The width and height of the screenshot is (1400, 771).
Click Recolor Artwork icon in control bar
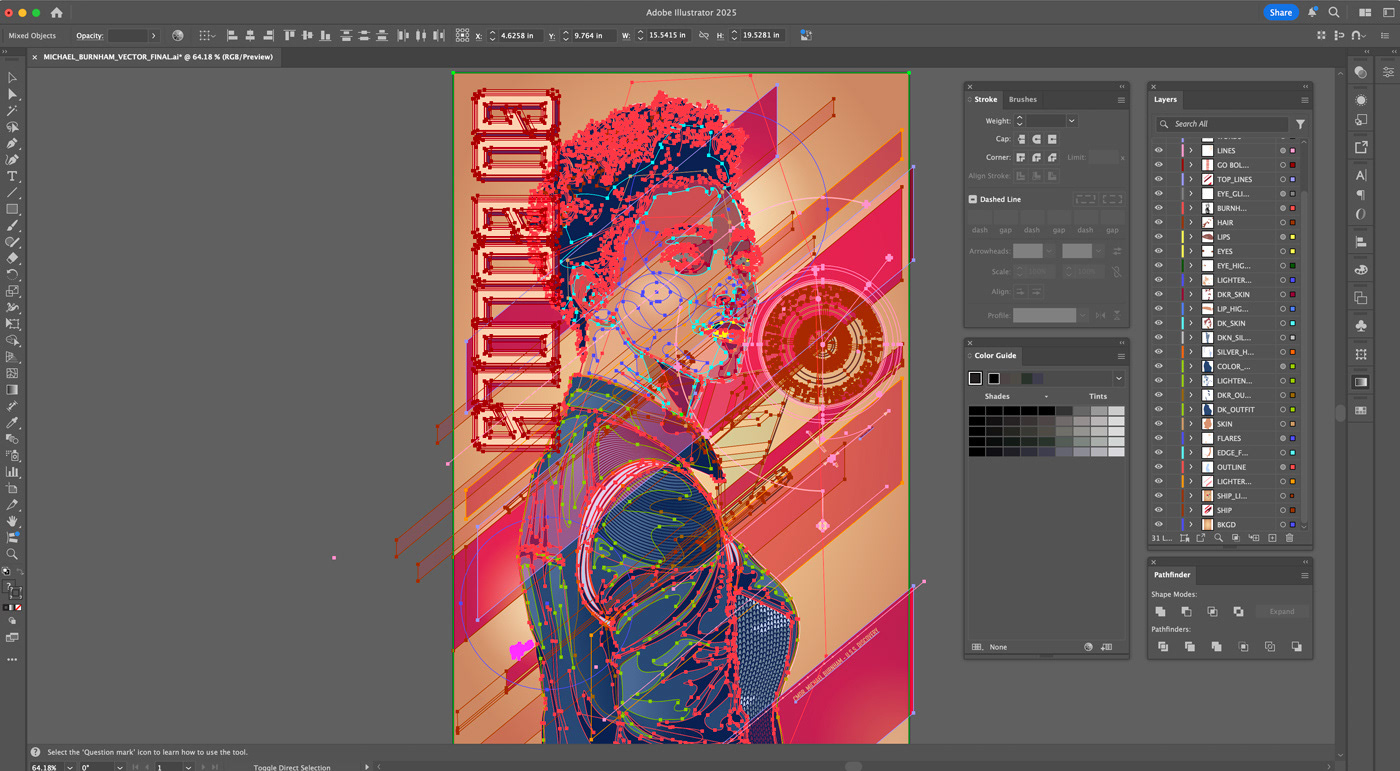click(178, 35)
